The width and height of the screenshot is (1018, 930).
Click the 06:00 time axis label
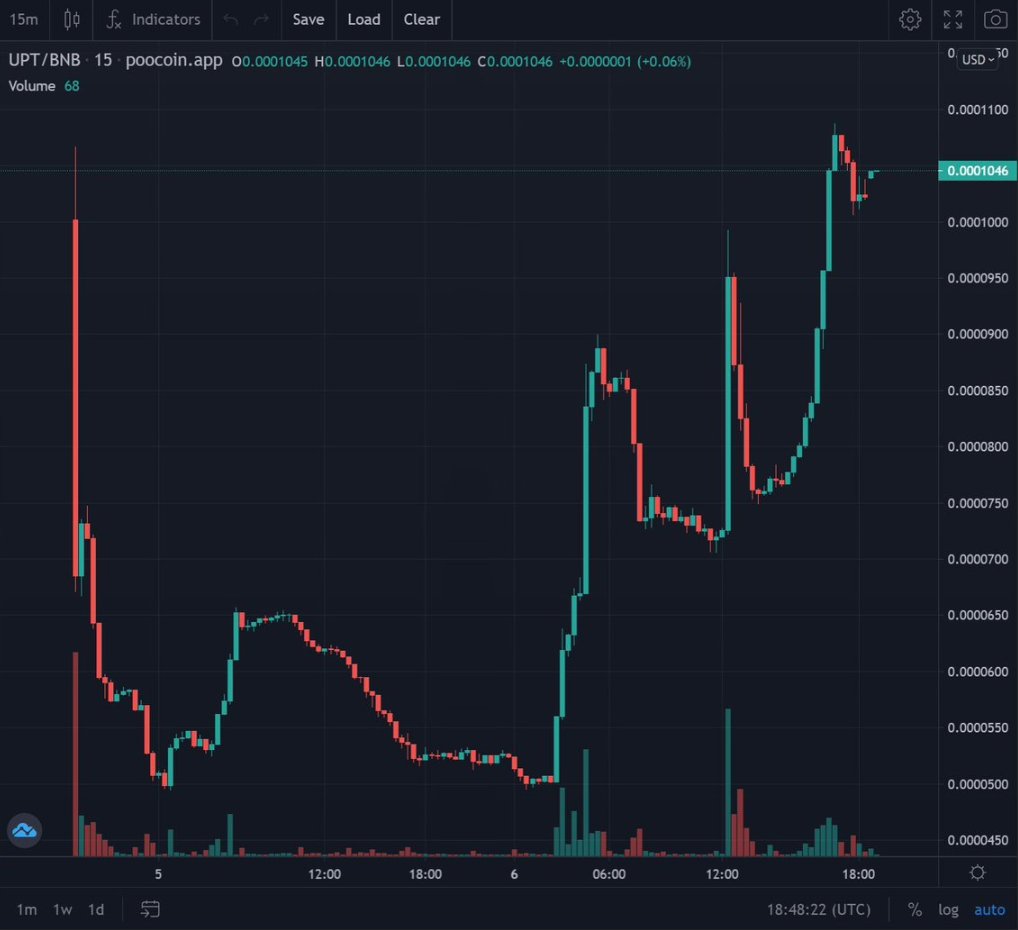tap(609, 874)
